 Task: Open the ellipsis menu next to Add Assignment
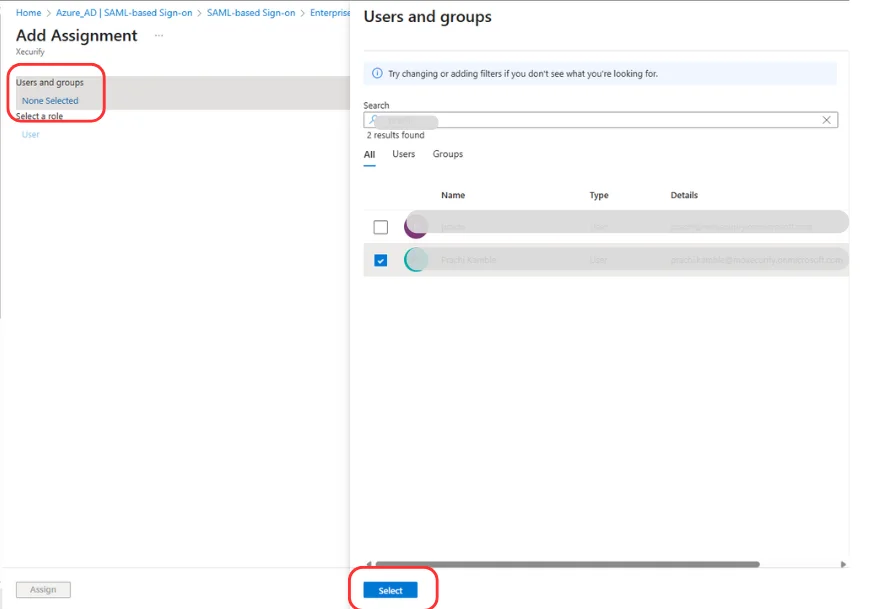click(x=157, y=36)
